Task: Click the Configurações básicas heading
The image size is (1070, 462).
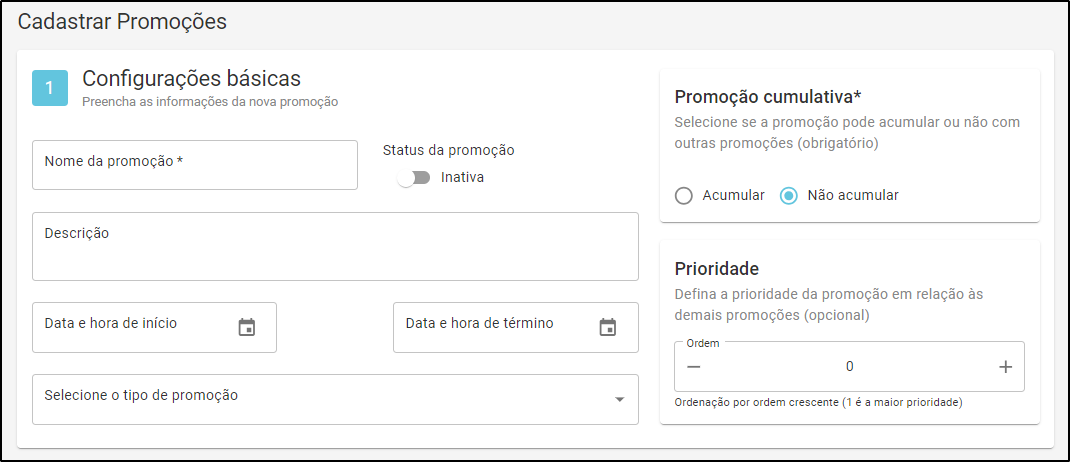Action: pyautogui.click(x=192, y=78)
